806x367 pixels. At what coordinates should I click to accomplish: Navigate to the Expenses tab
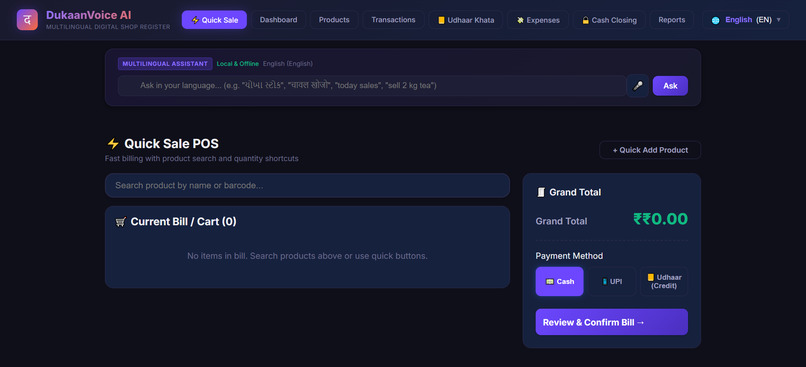tap(538, 20)
